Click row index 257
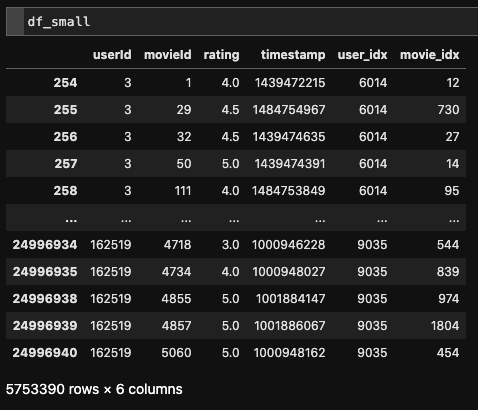 (66, 163)
